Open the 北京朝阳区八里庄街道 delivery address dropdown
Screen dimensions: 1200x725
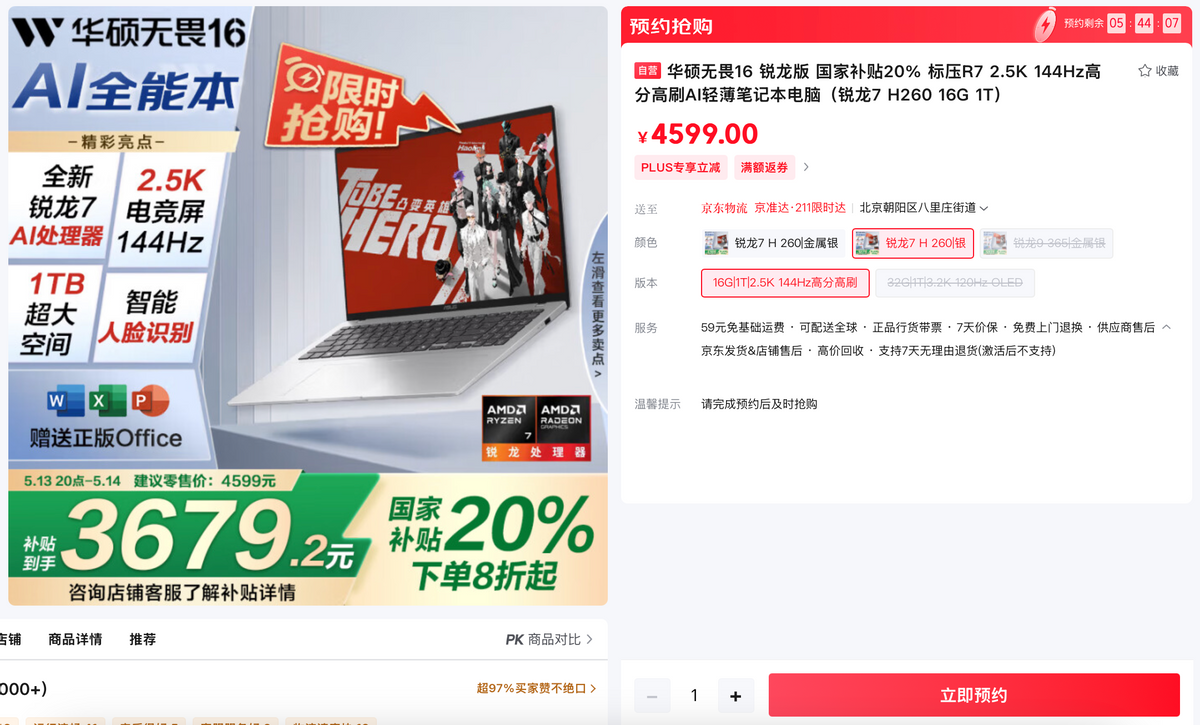tap(924, 208)
